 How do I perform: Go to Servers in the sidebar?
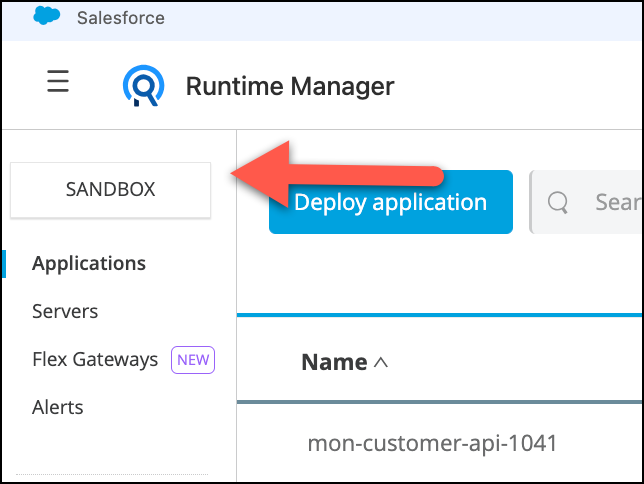[65, 312]
